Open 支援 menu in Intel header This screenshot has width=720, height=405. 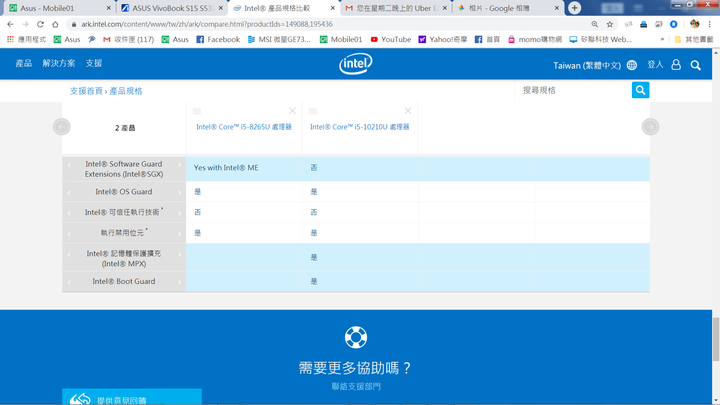point(94,63)
